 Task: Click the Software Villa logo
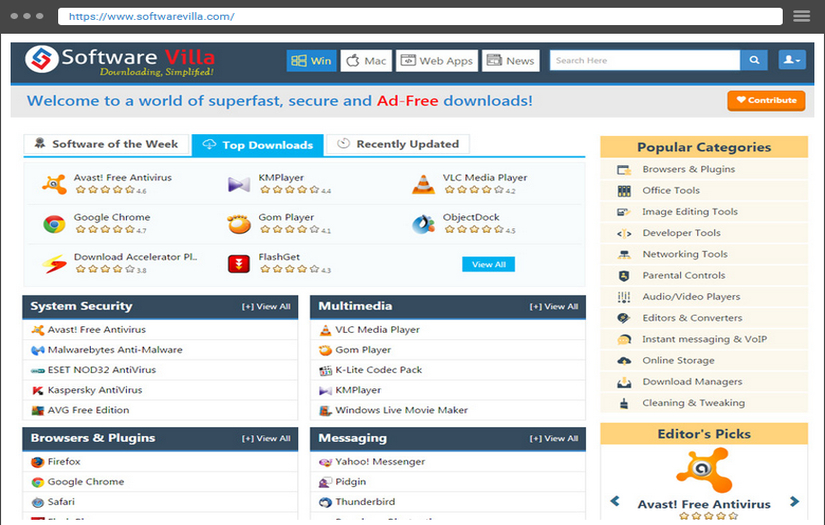120,60
